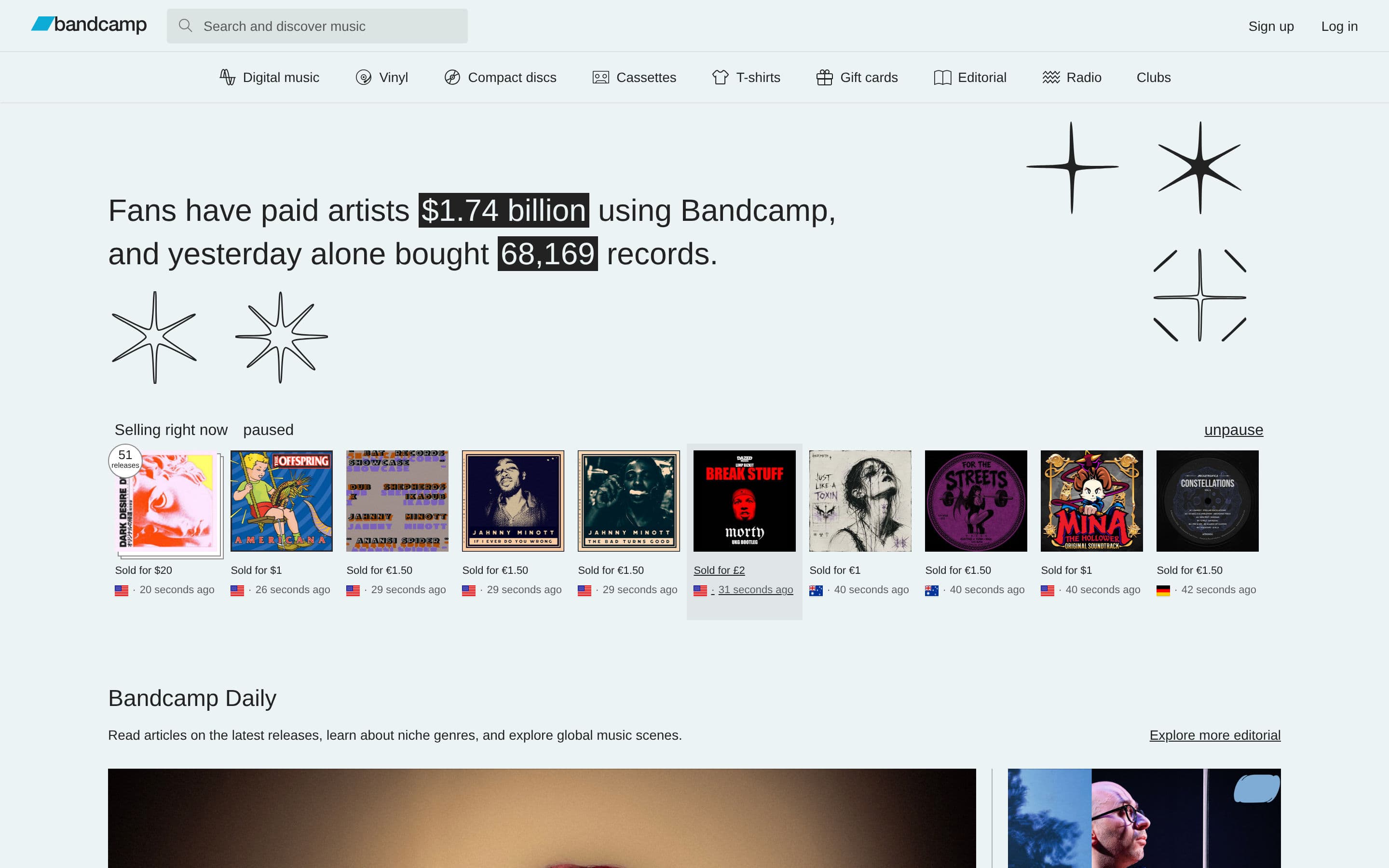This screenshot has height=868, width=1389.
Task: Click the Editorial open-book icon
Action: click(942, 77)
